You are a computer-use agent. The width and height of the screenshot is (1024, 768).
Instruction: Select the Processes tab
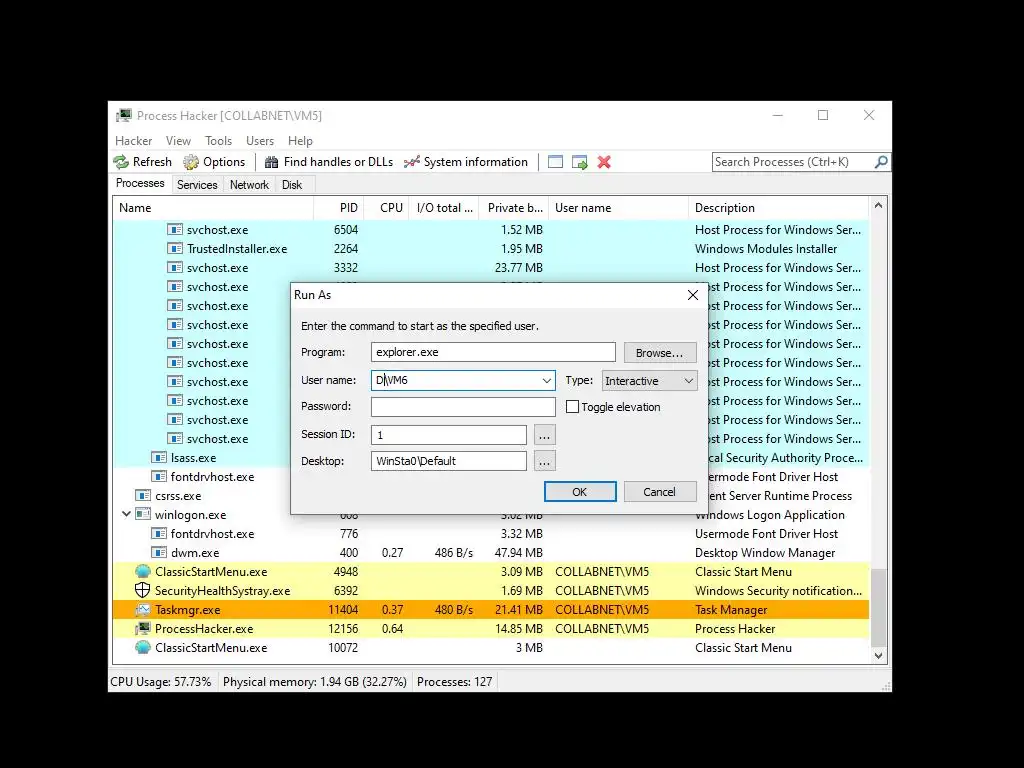(140, 183)
